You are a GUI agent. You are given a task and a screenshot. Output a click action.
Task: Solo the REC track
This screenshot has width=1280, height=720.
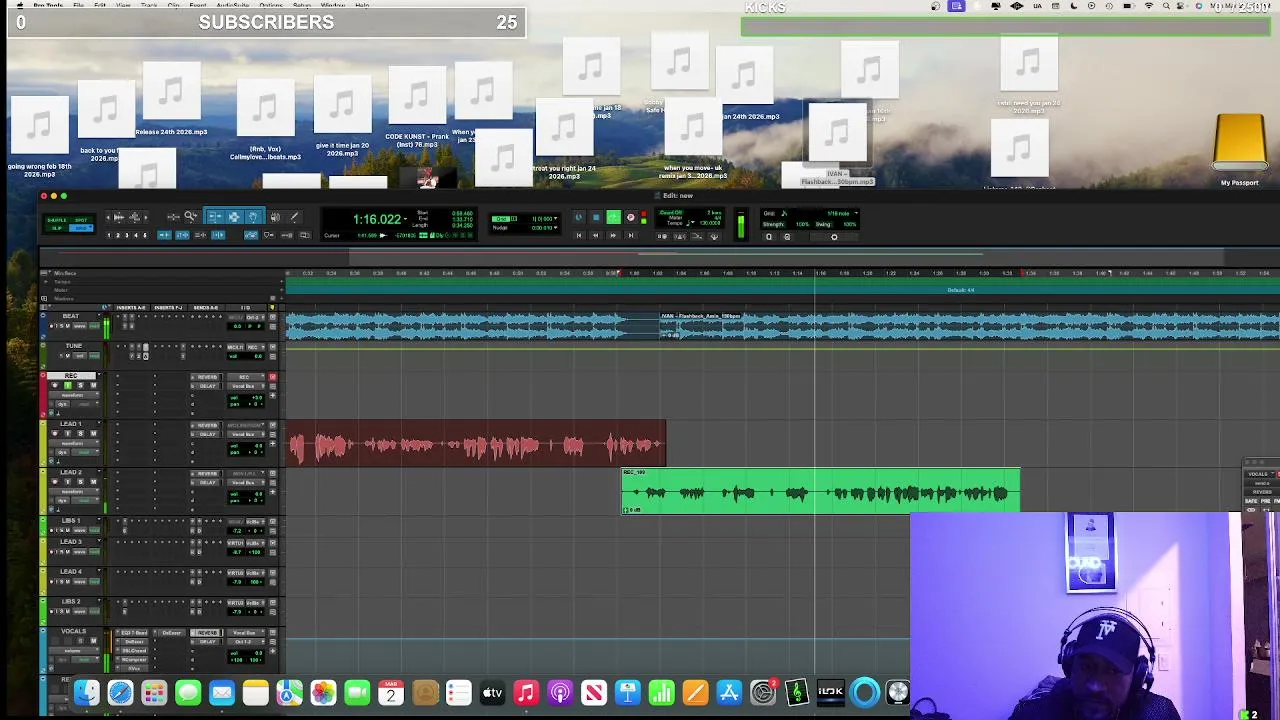[x=80, y=386]
